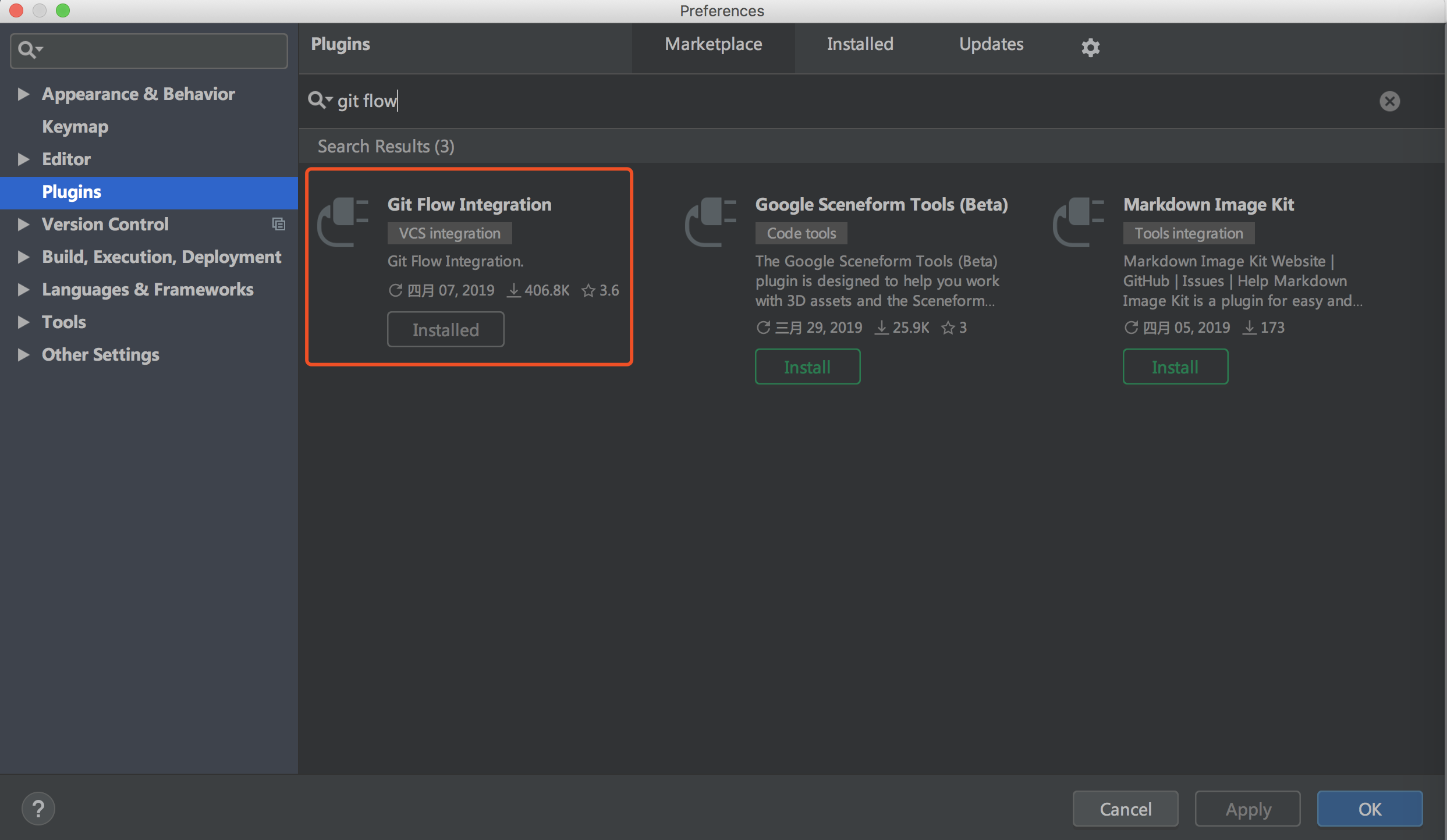Switch to the Updates tab
1447x840 pixels.
click(991, 44)
